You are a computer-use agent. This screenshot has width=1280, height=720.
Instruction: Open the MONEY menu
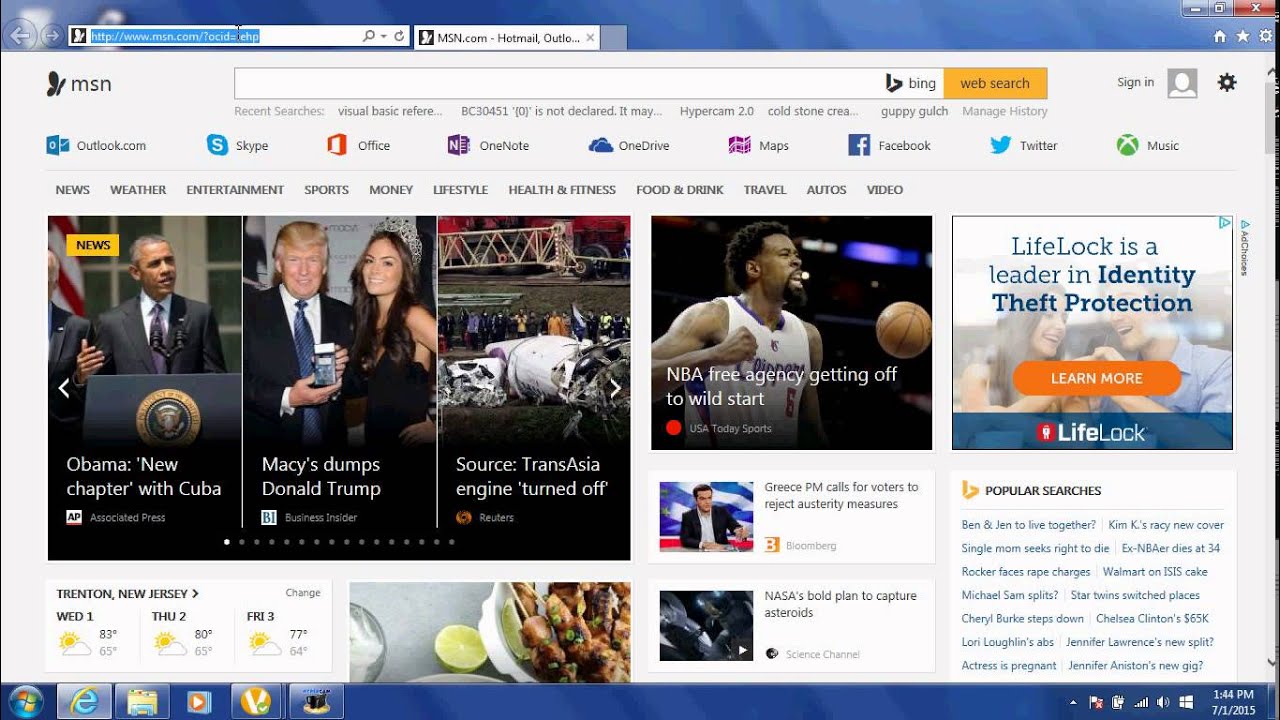[x=391, y=189]
